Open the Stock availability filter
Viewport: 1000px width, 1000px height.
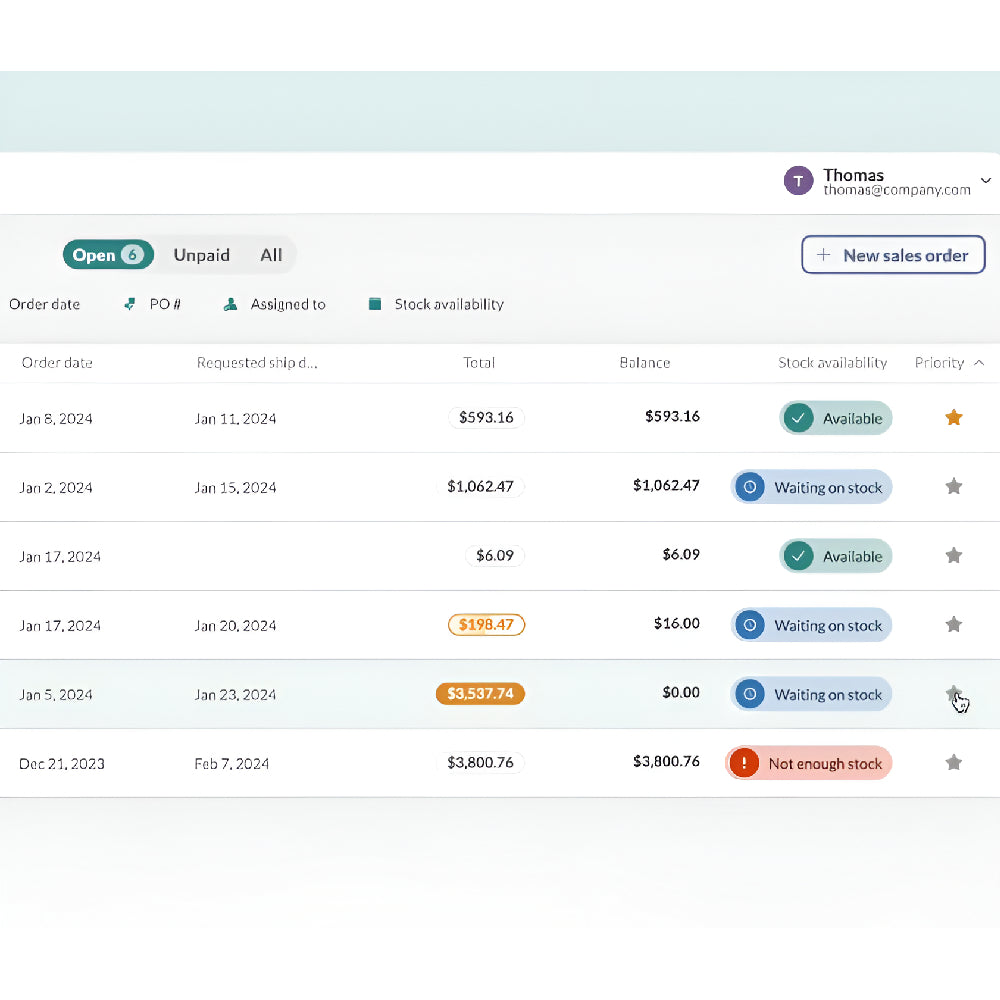436,304
